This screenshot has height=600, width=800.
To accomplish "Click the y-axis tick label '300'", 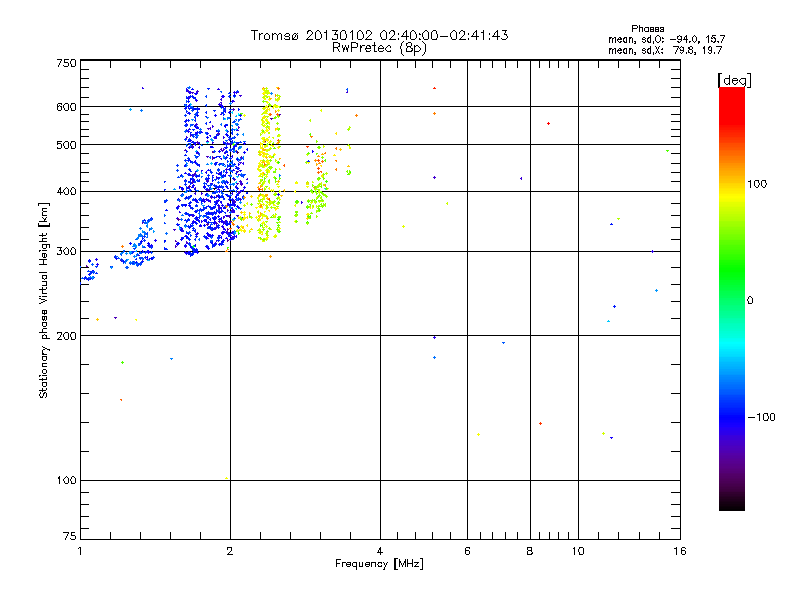I will click(x=66, y=252).
